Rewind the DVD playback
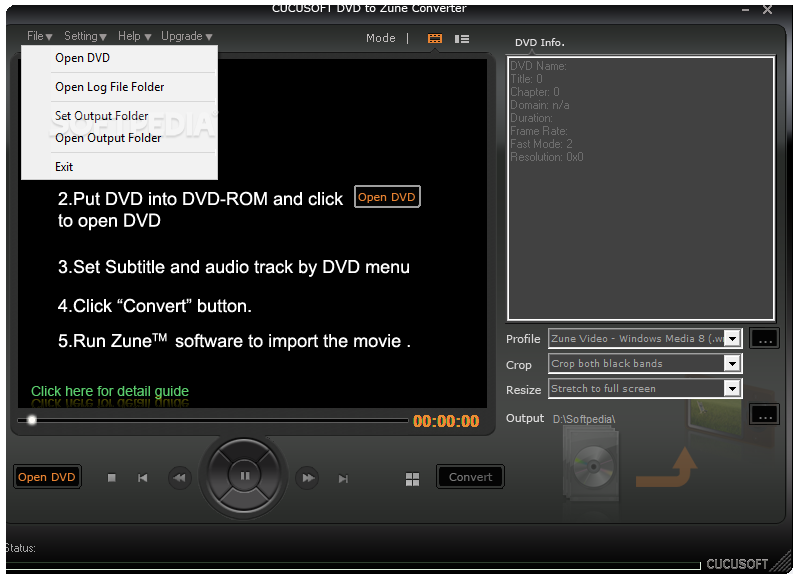The width and height of the screenshot is (793, 574). point(180,478)
